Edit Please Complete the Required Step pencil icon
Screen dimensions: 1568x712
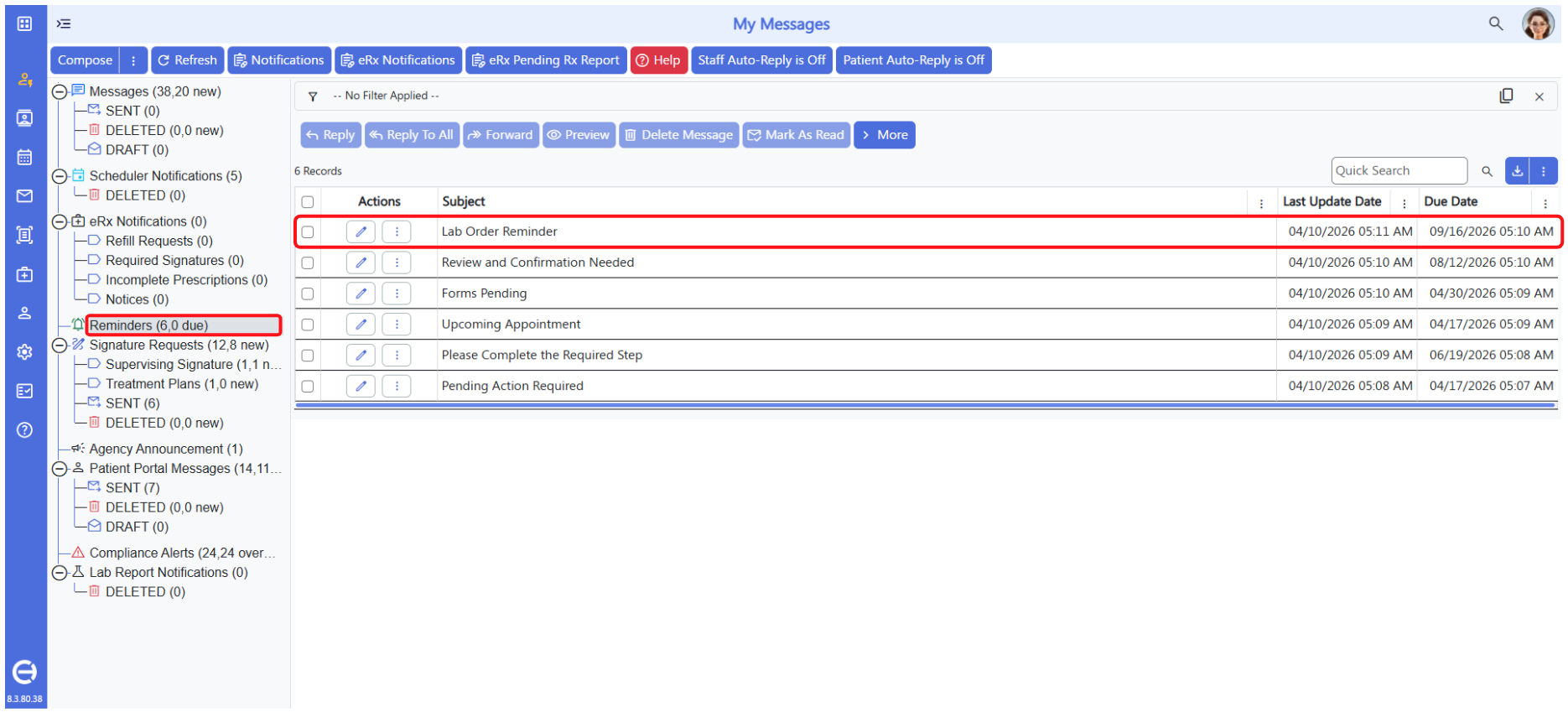361,355
